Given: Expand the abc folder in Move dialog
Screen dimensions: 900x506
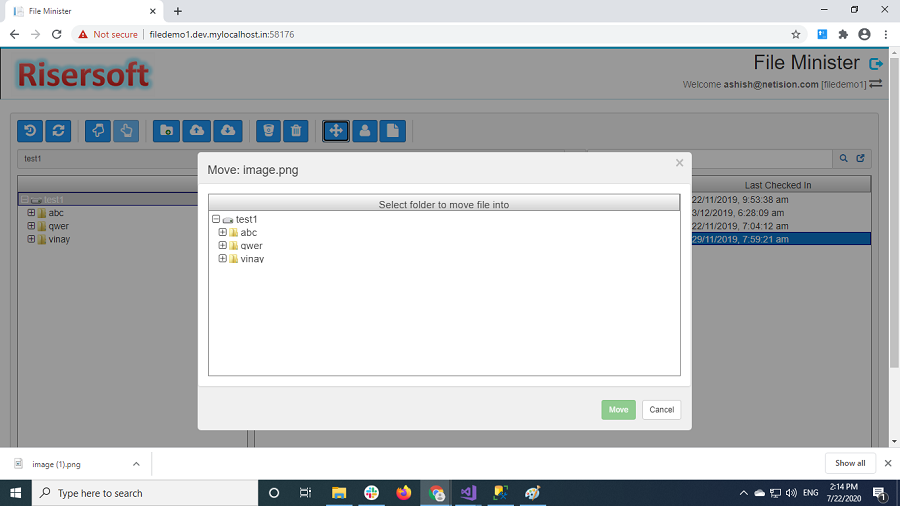Looking at the screenshot, I should tap(223, 233).
